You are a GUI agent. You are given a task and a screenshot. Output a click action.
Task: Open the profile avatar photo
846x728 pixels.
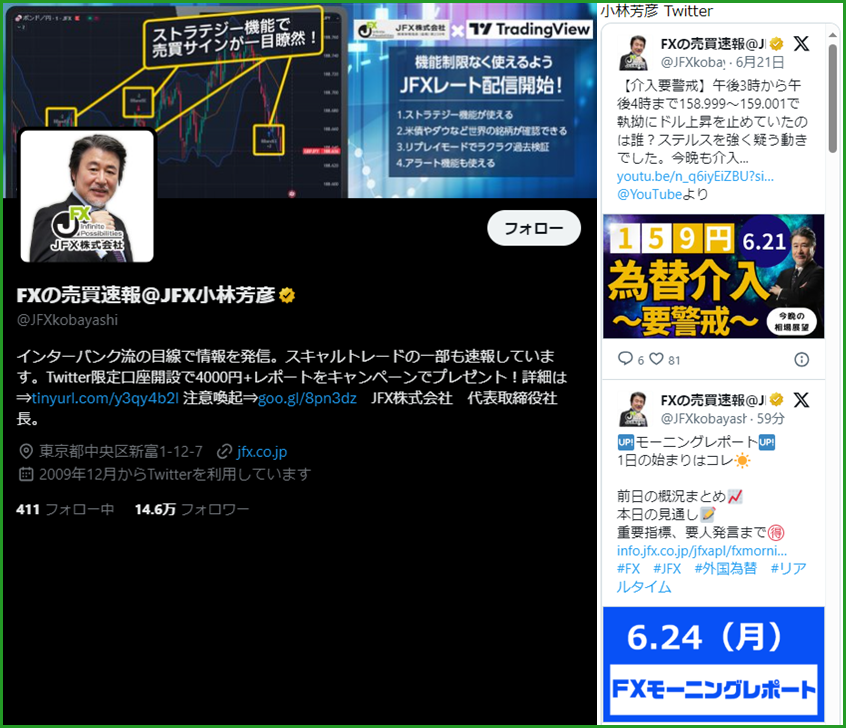pyautogui.click(x=87, y=196)
